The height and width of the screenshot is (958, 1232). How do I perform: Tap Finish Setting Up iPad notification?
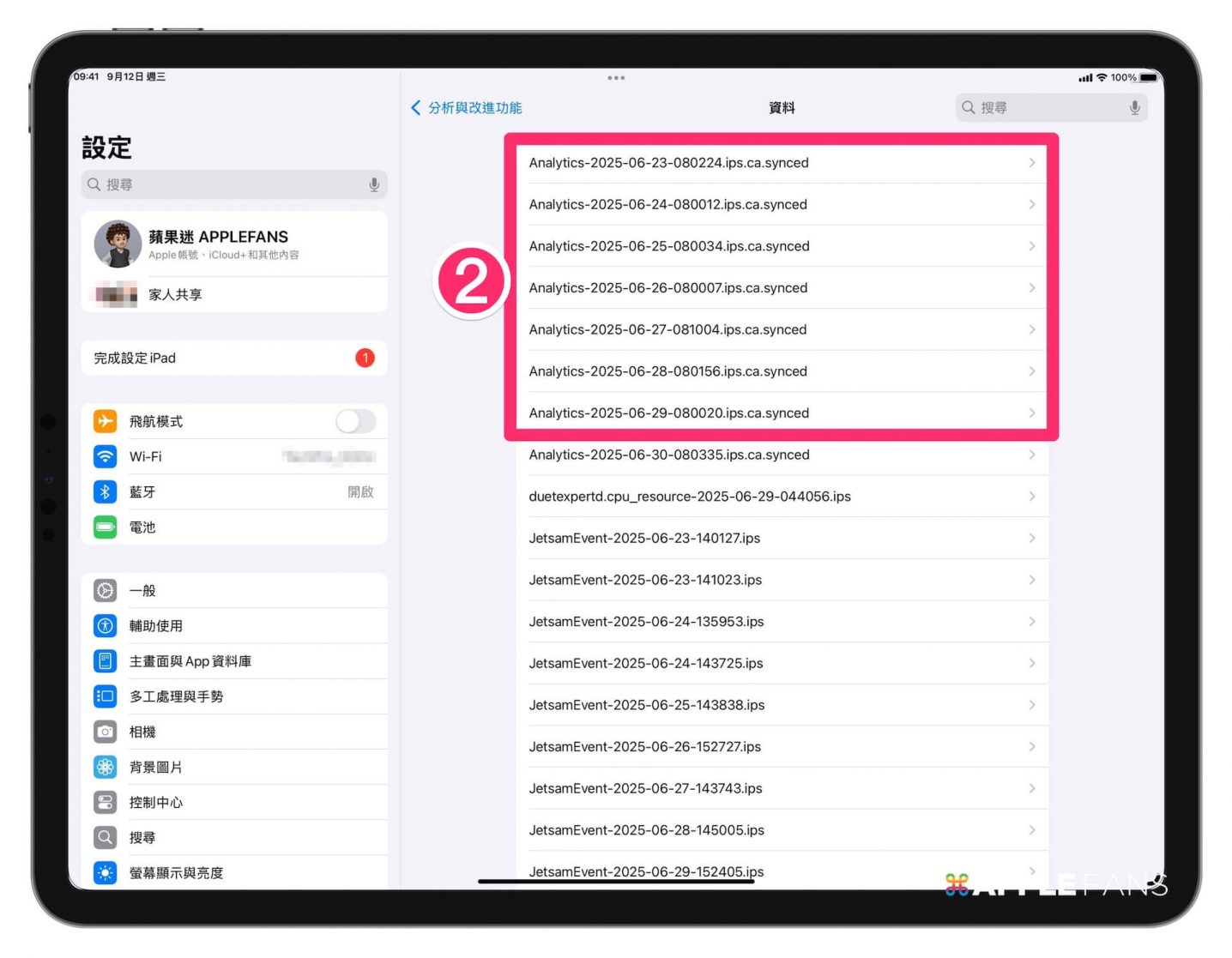233,358
